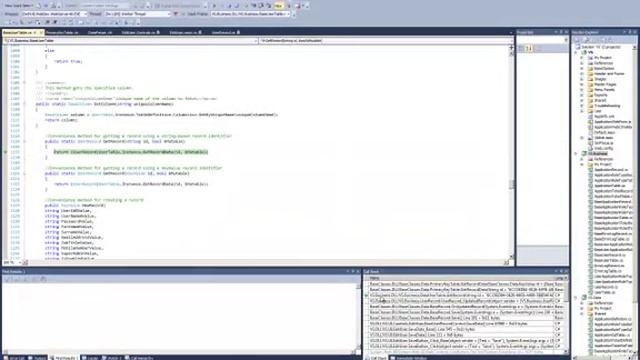
Task: Expand the Menu Panels folder
Action: 582,89
